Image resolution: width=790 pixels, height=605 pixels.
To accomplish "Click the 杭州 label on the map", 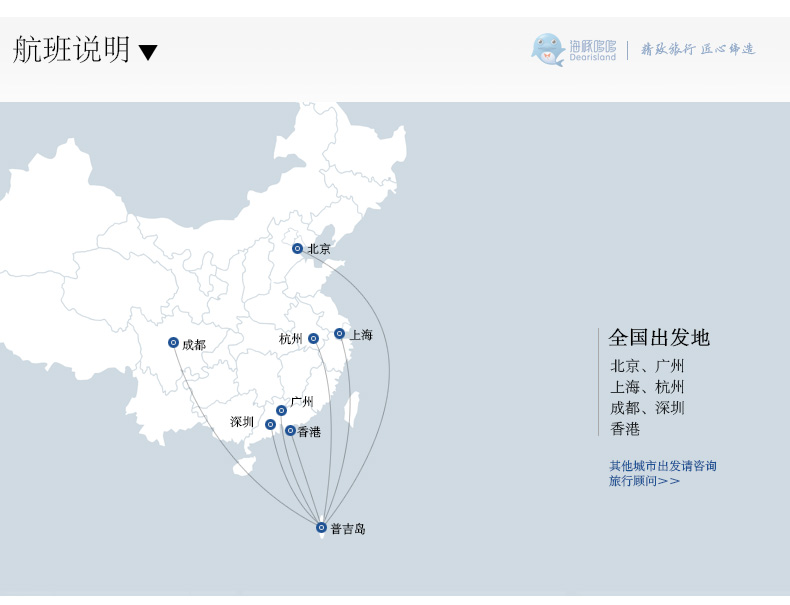I will tap(291, 339).
